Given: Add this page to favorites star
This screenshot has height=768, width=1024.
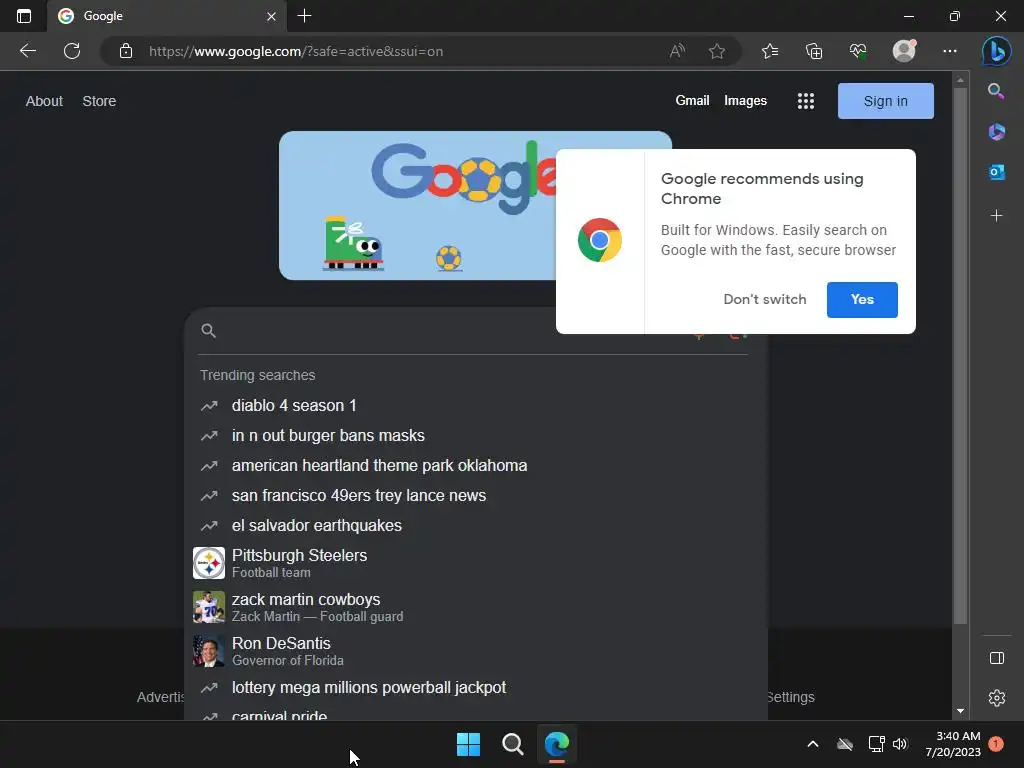Looking at the screenshot, I should [x=717, y=51].
